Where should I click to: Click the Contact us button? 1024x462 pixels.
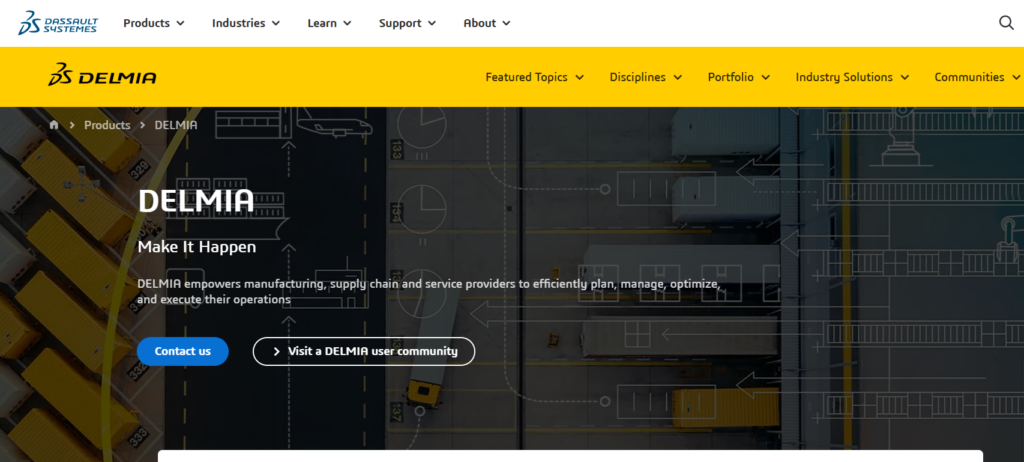(x=183, y=351)
